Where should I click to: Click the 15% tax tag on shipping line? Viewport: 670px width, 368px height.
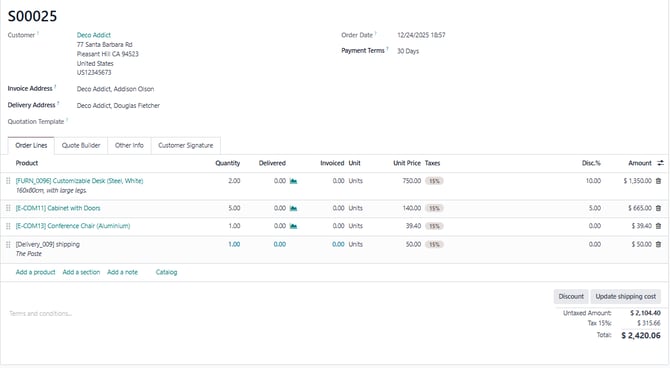click(434, 244)
